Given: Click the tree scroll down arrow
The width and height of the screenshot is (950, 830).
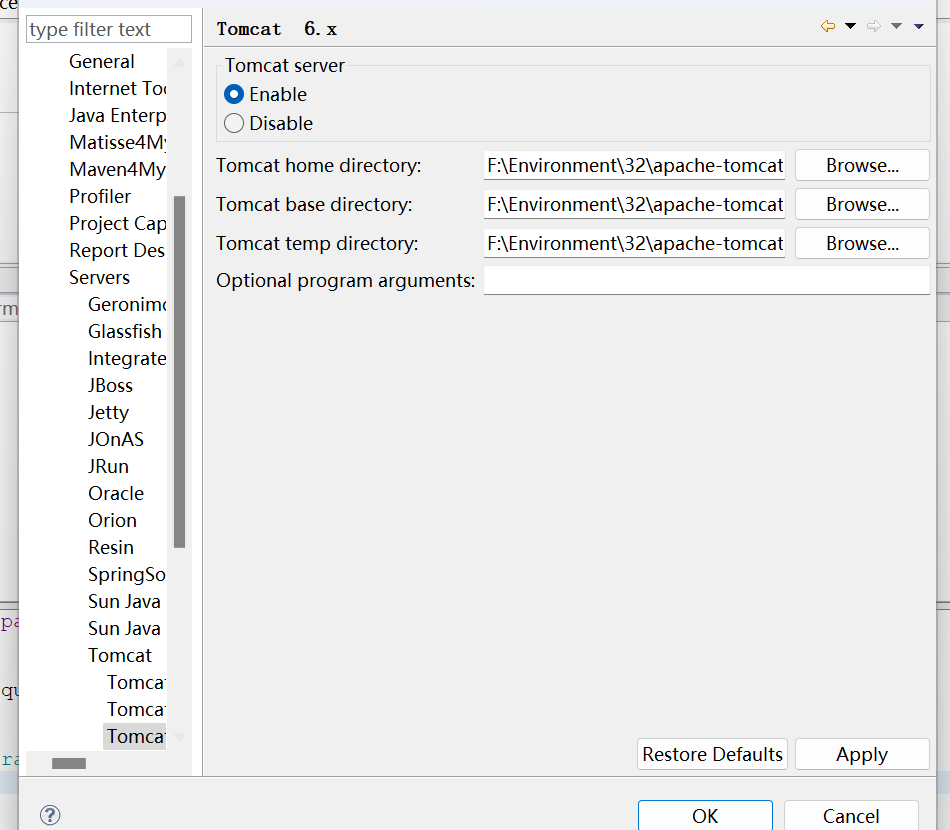Looking at the screenshot, I should coord(179,737).
